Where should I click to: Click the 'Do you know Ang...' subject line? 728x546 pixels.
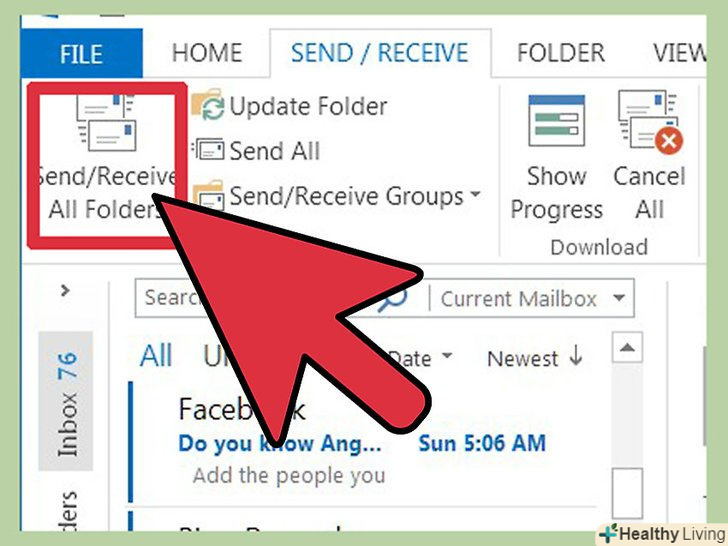pos(280,444)
